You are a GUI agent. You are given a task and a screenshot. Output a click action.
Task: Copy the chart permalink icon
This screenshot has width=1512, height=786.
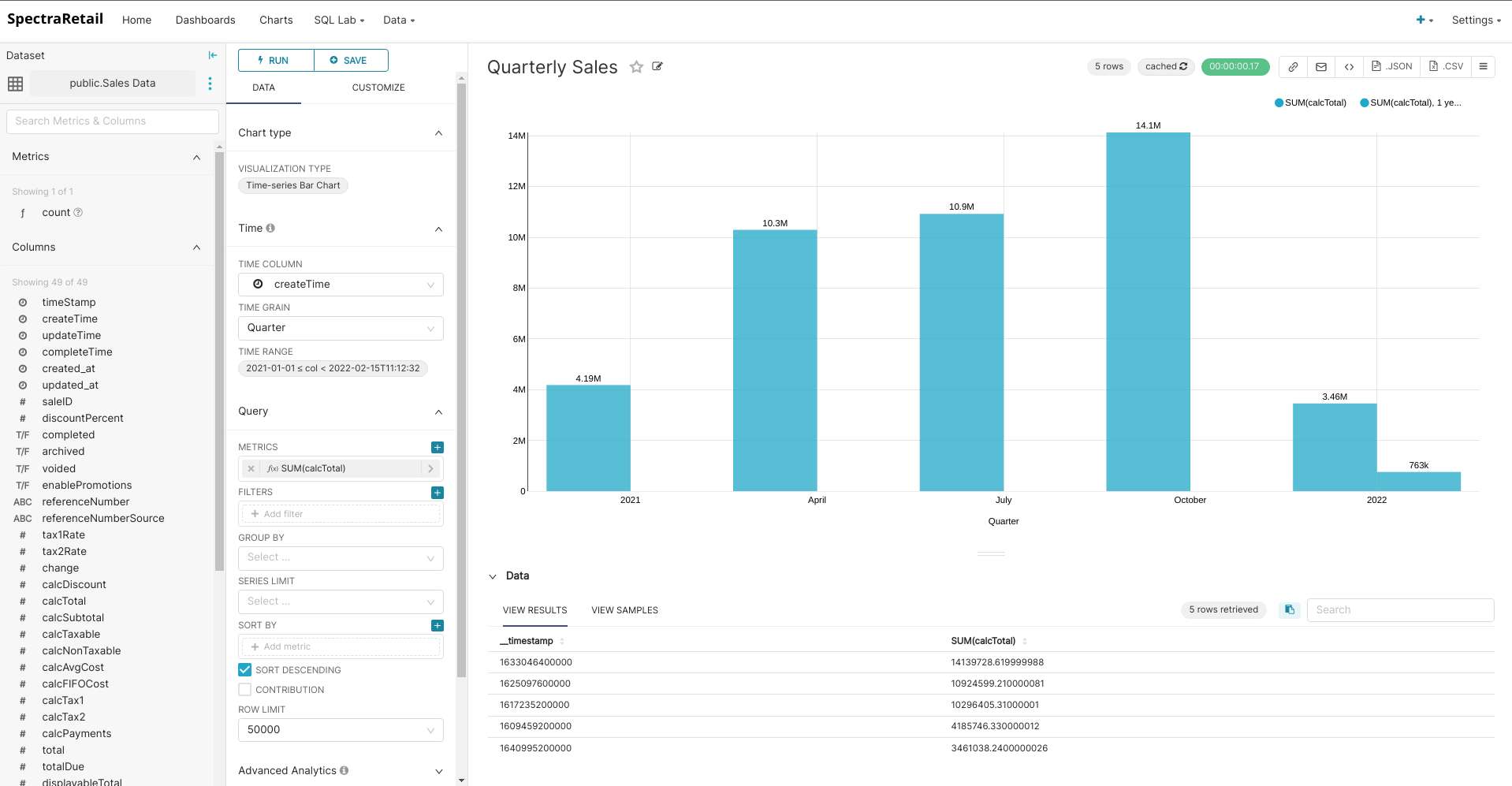pos(1293,66)
